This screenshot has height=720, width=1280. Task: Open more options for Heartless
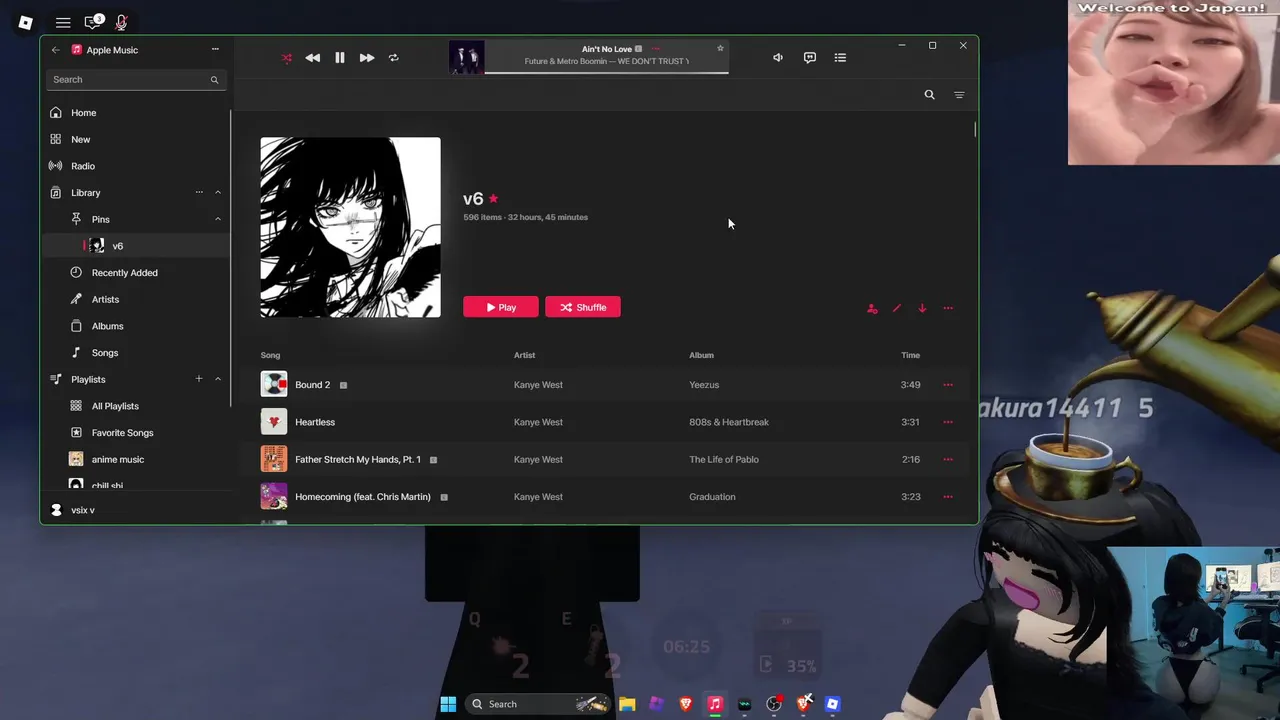point(948,422)
